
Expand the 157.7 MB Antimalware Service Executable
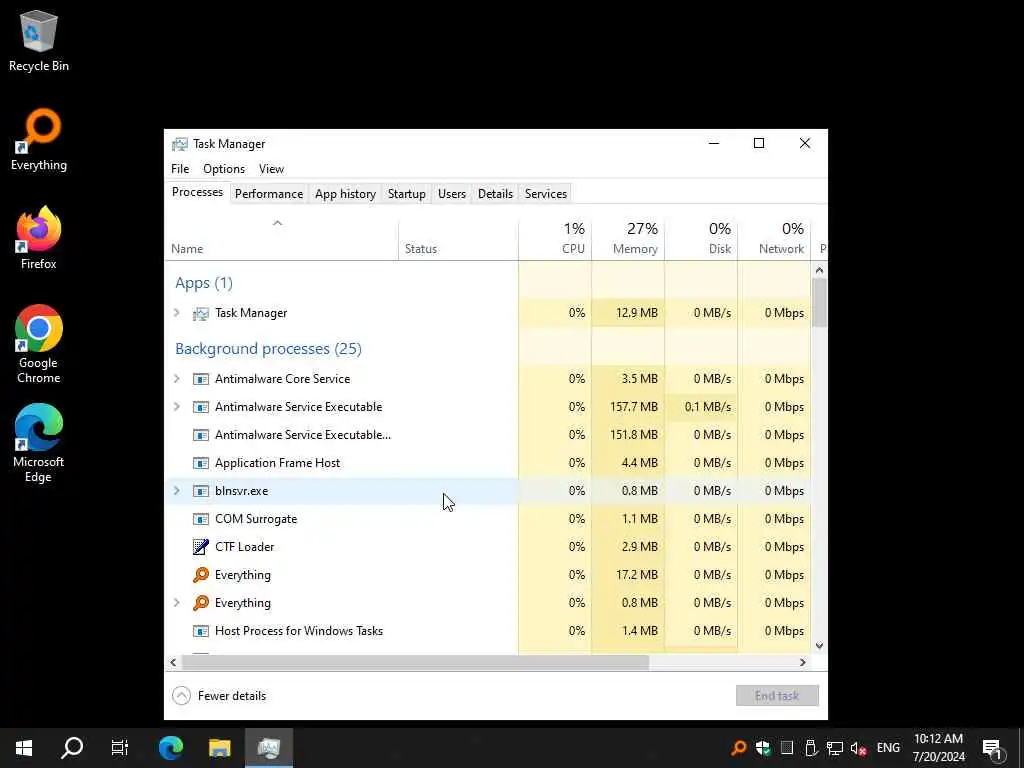pos(176,407)
